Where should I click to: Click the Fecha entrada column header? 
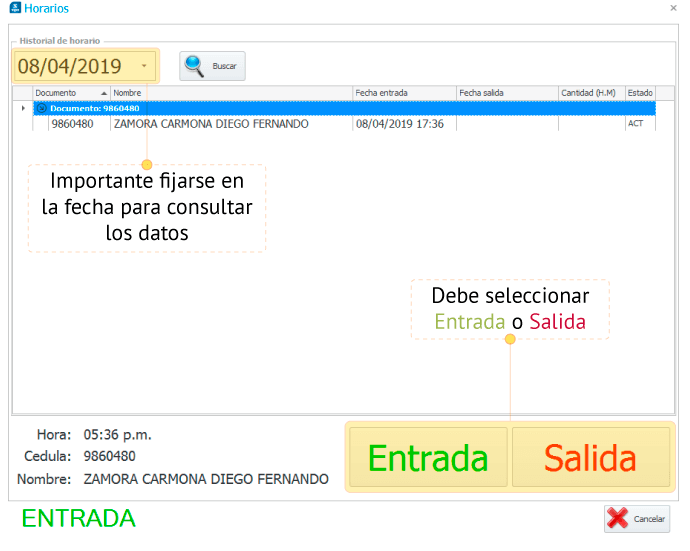(404, 93)
